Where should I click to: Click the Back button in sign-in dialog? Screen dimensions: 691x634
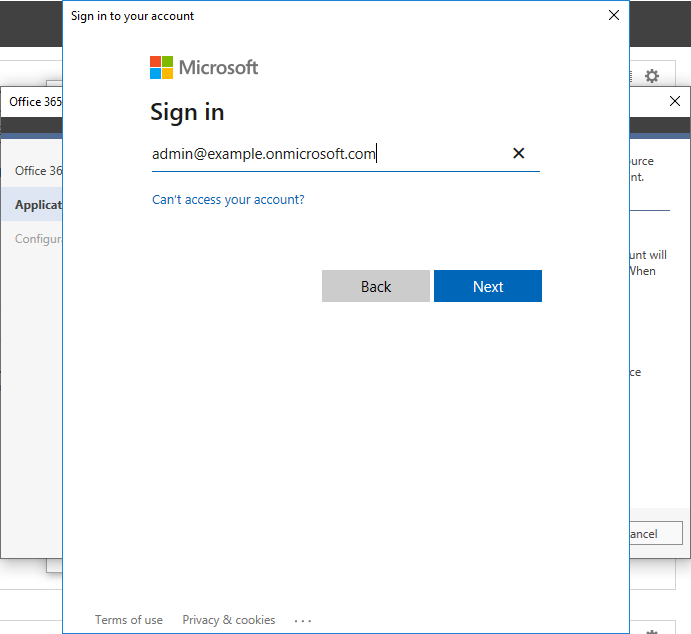(x=375, y=286)
